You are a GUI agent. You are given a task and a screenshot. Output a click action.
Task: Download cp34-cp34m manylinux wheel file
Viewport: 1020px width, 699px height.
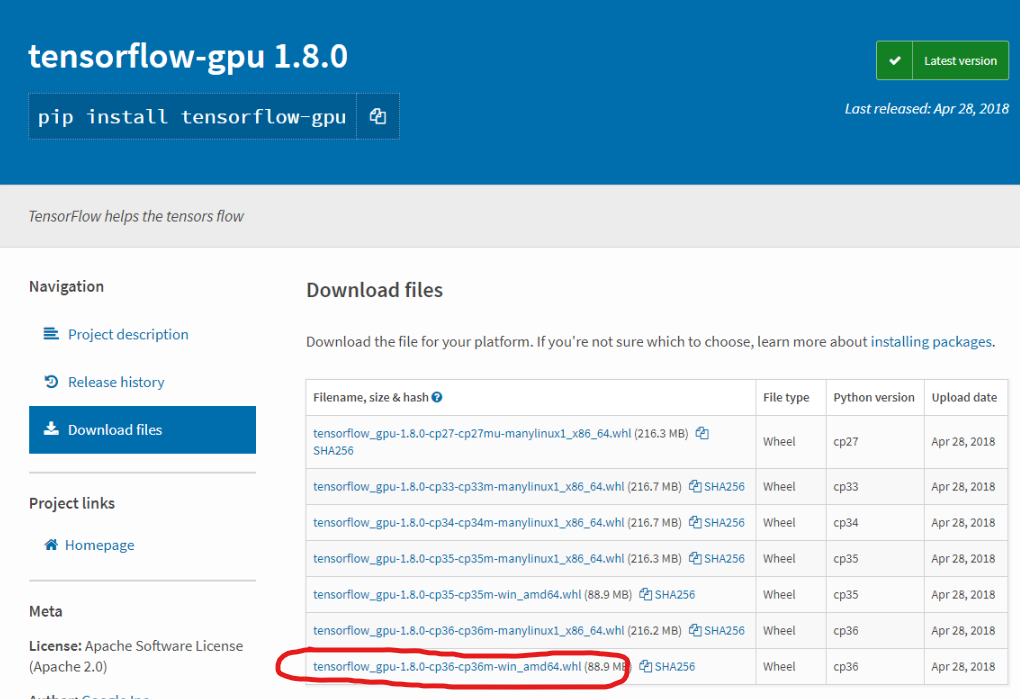click(x=468, y=522)
